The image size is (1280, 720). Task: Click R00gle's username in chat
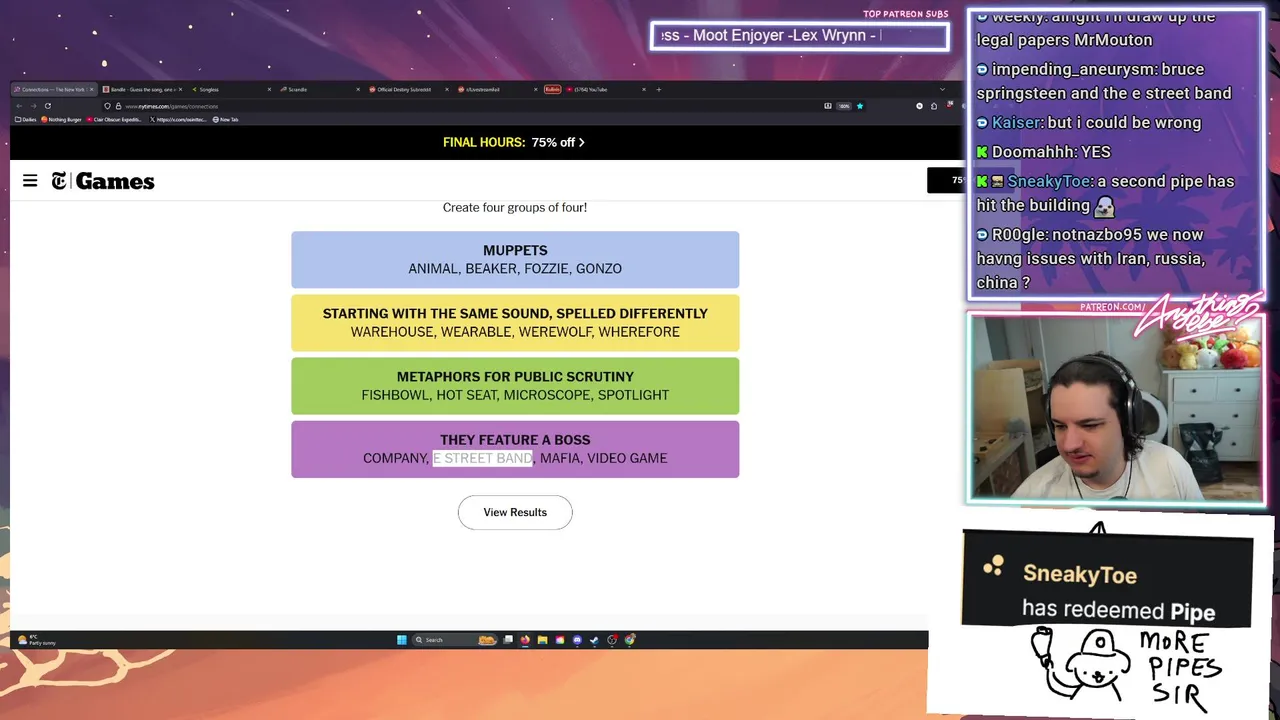tap(1018, 235)
